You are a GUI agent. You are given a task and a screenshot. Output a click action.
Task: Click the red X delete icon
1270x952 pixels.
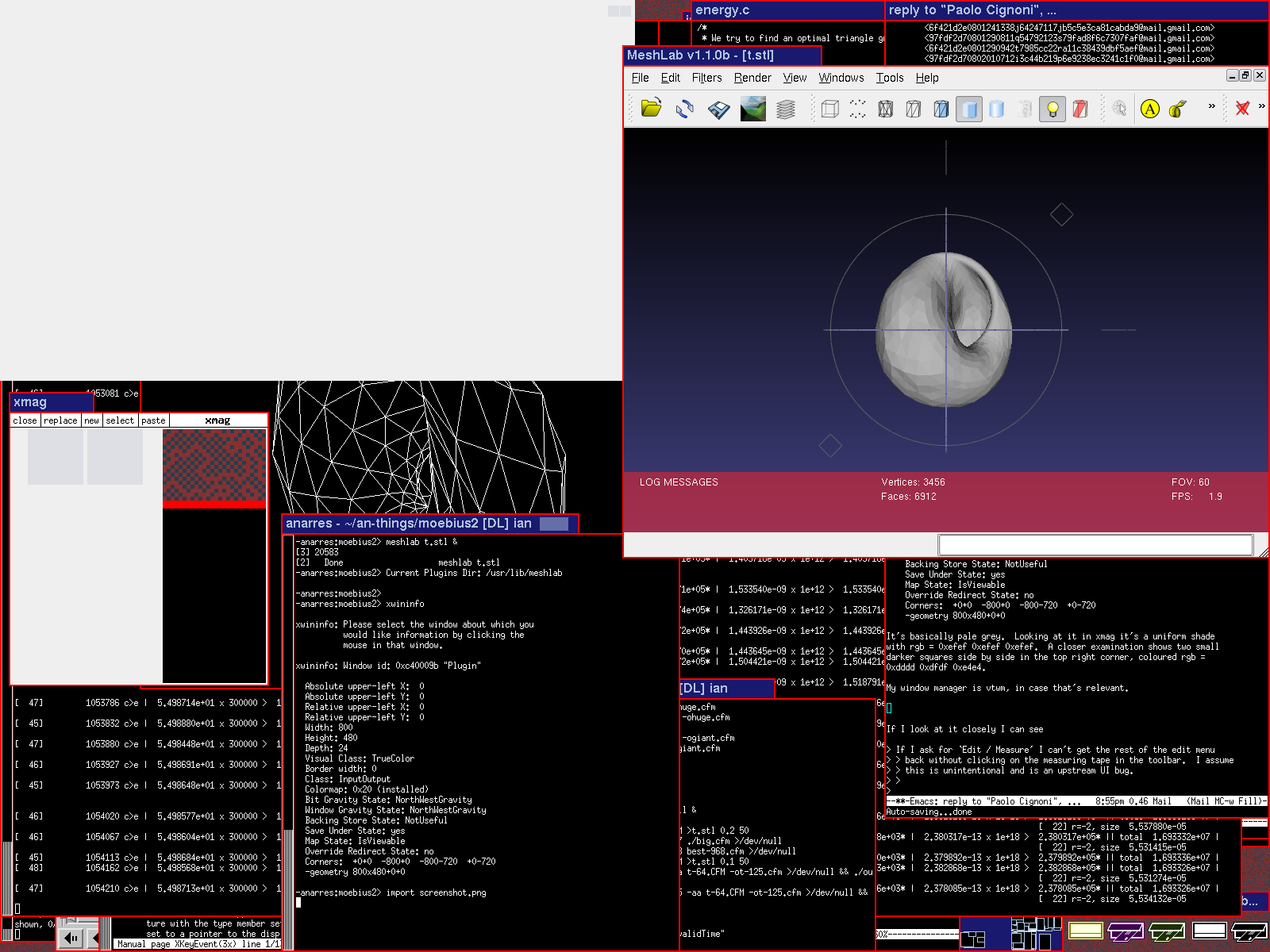coord(1243,109)
